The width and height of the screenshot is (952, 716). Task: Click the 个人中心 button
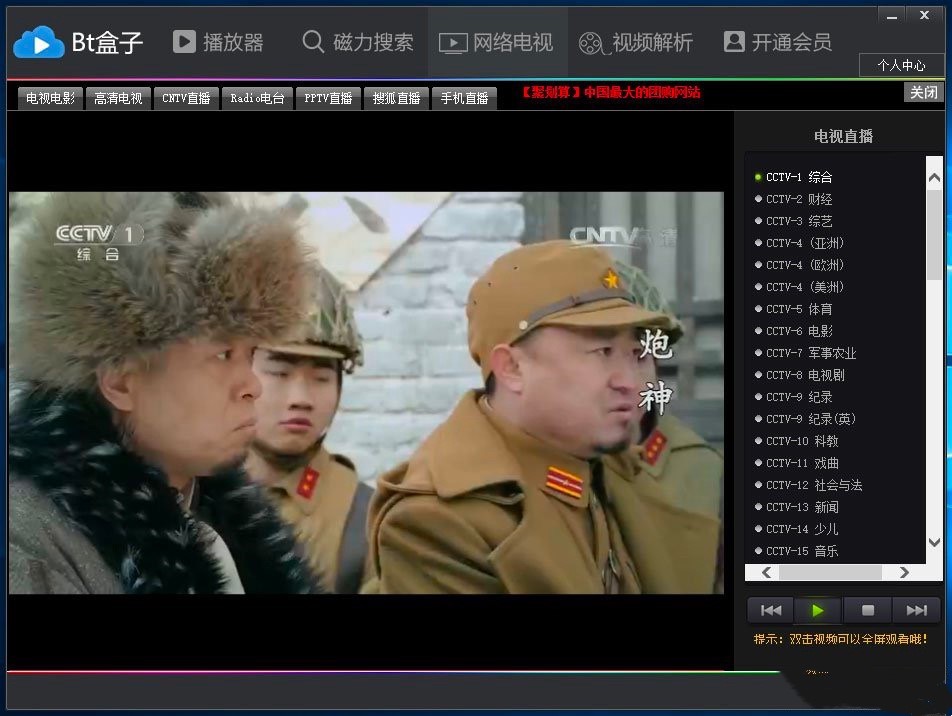[901, 65]
